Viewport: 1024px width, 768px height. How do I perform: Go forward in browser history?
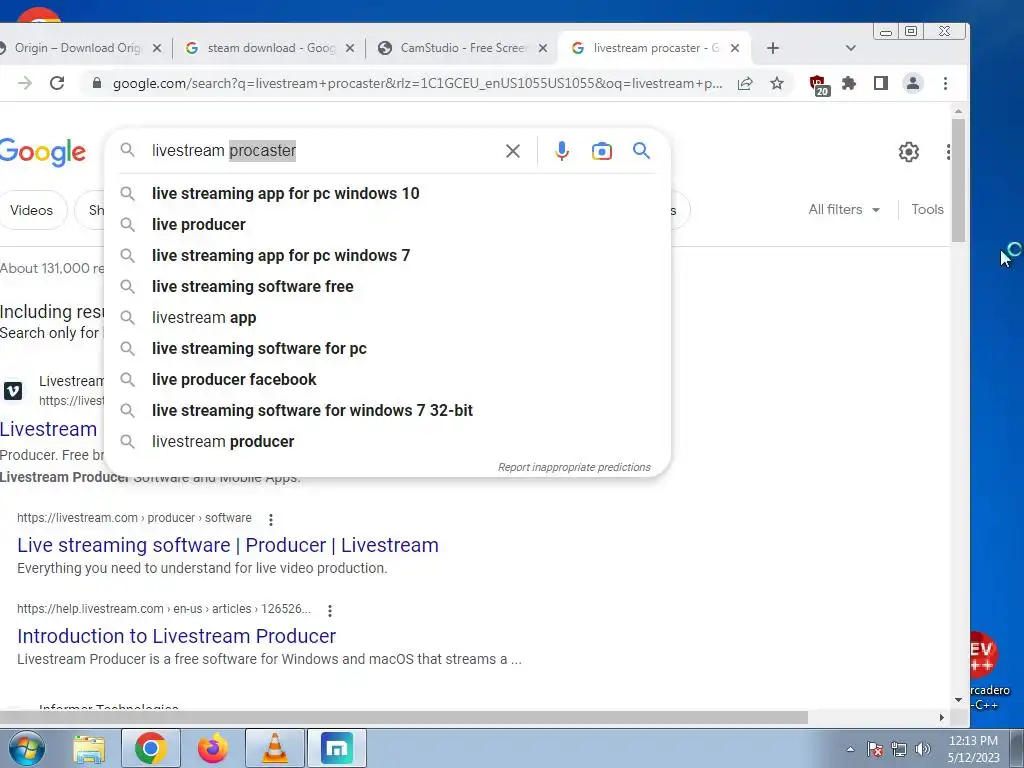[25, 84]
